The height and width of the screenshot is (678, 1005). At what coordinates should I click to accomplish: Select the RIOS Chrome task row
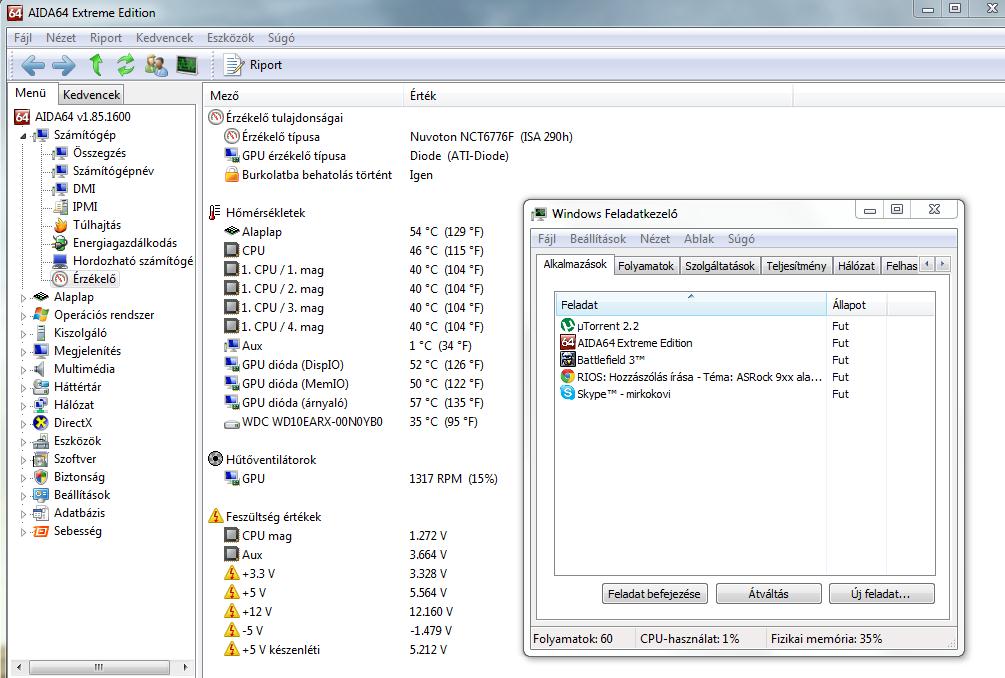point(745,377)
